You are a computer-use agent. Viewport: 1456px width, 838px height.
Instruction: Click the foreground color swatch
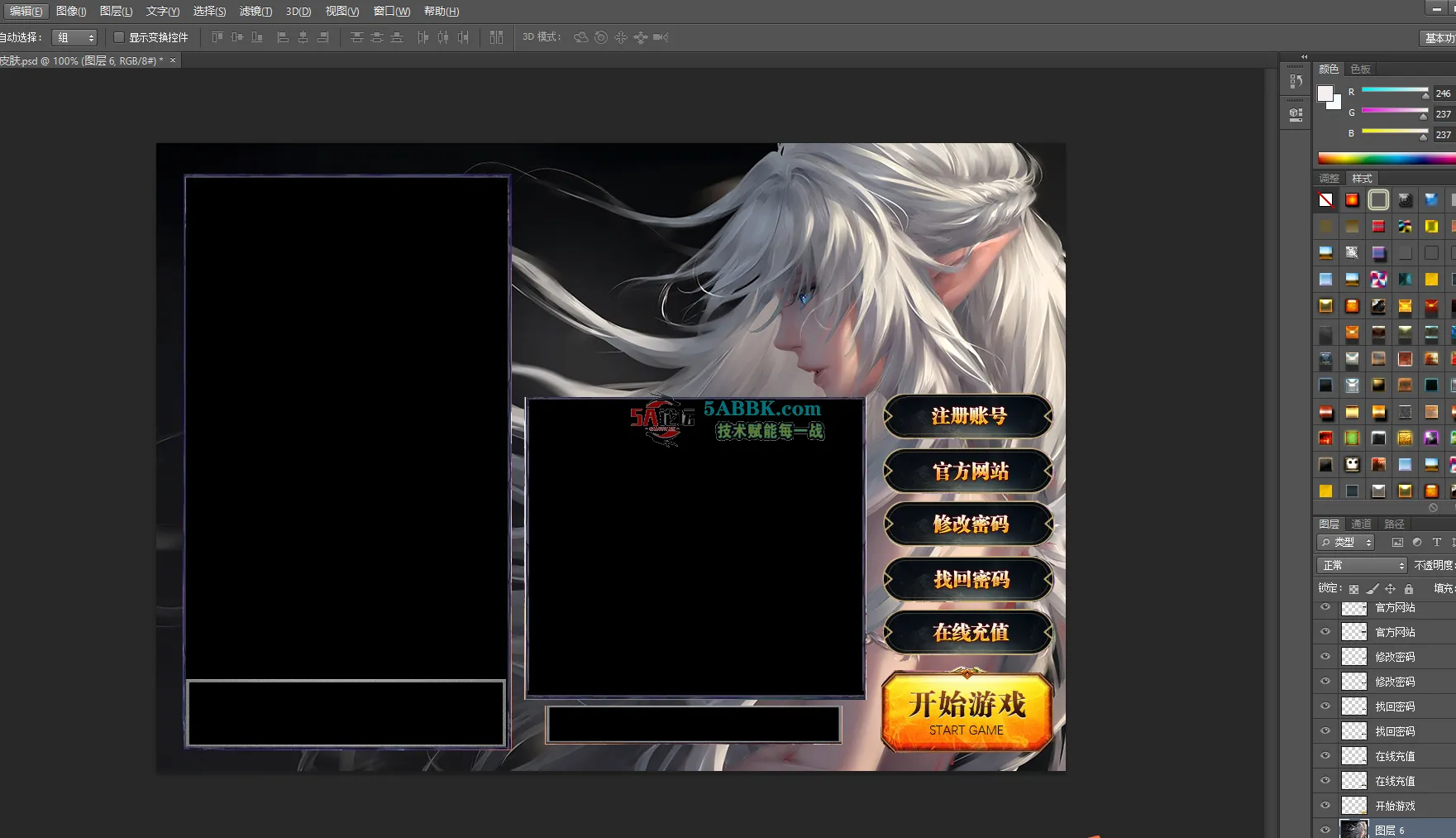click(x=1325, y=93)
